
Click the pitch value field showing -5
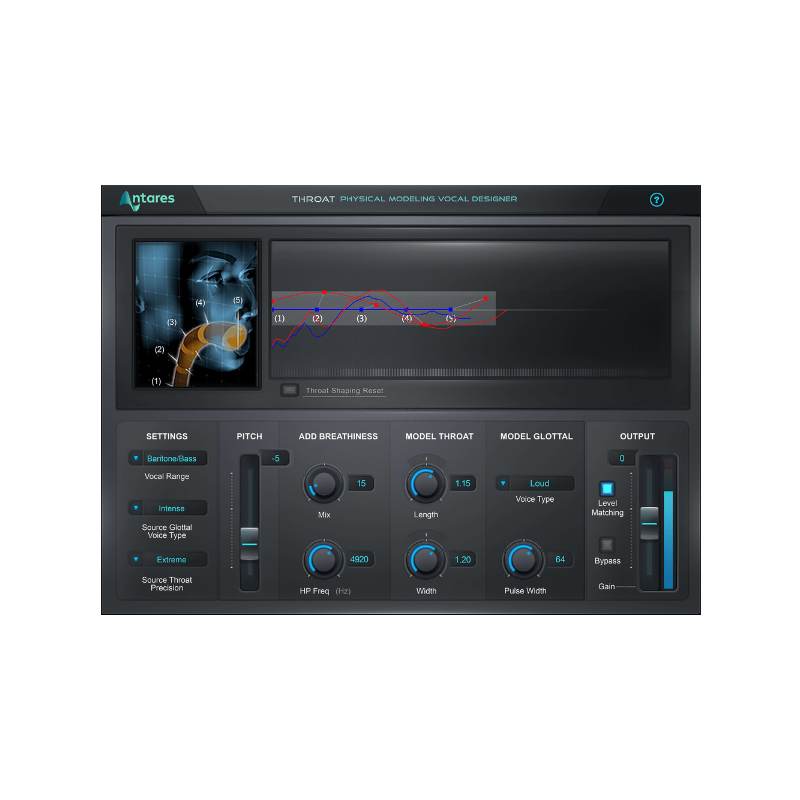(x=276, y=458)
